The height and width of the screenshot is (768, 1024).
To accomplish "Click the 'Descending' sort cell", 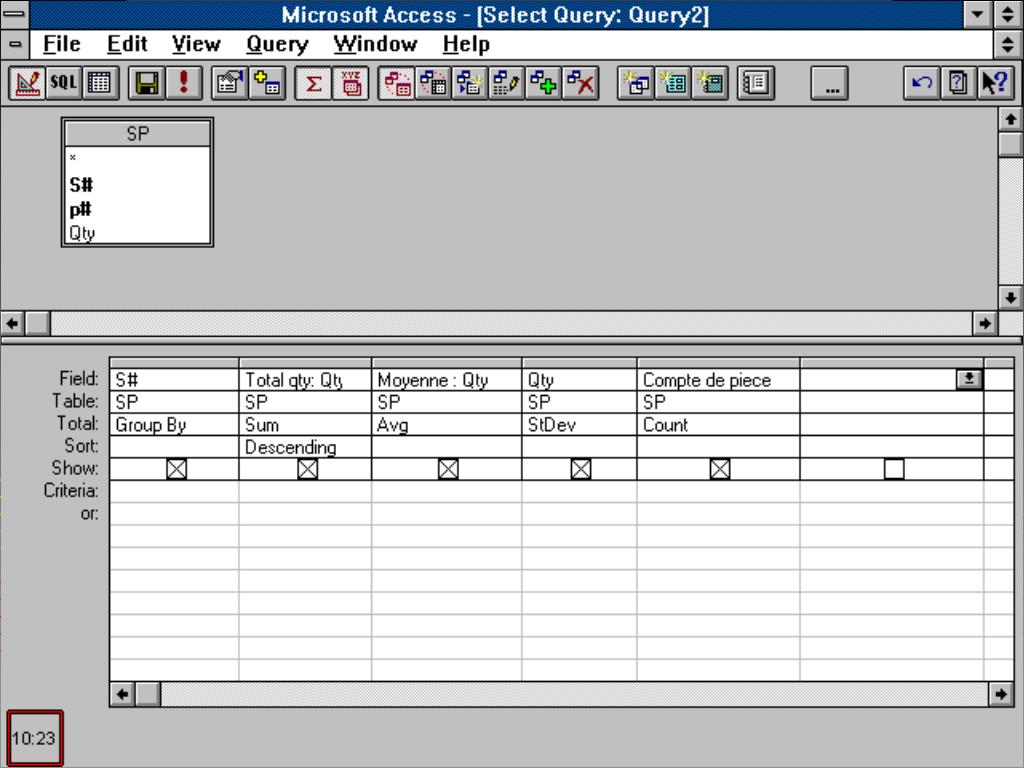I will [x=305, y=447].
